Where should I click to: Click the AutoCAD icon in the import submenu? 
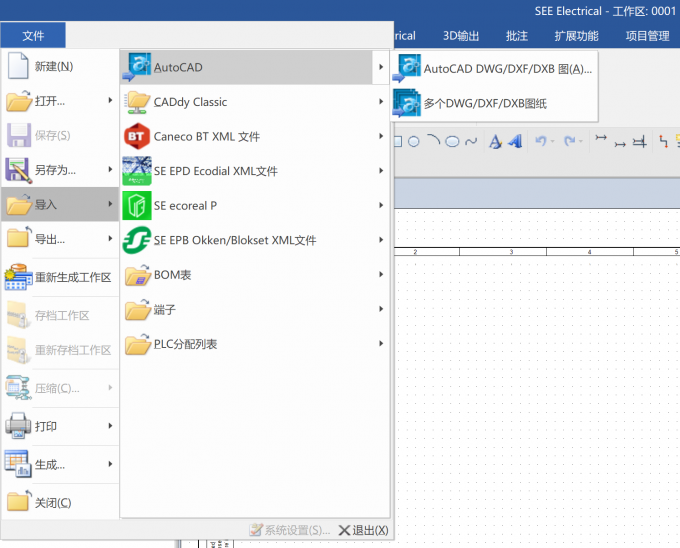pyautogui.click(x=137, y=67)
